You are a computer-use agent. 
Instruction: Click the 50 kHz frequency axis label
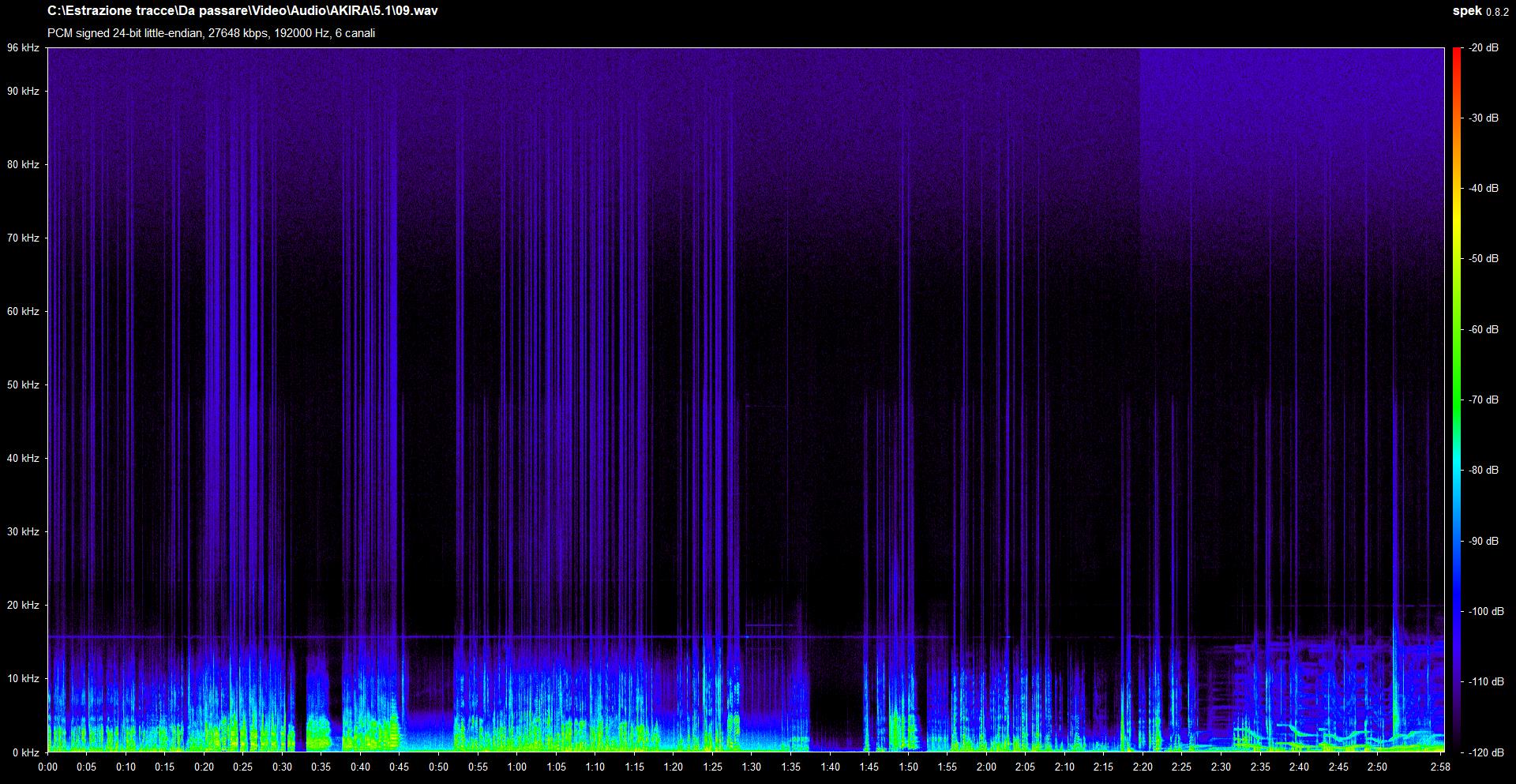tap(23, 385)
